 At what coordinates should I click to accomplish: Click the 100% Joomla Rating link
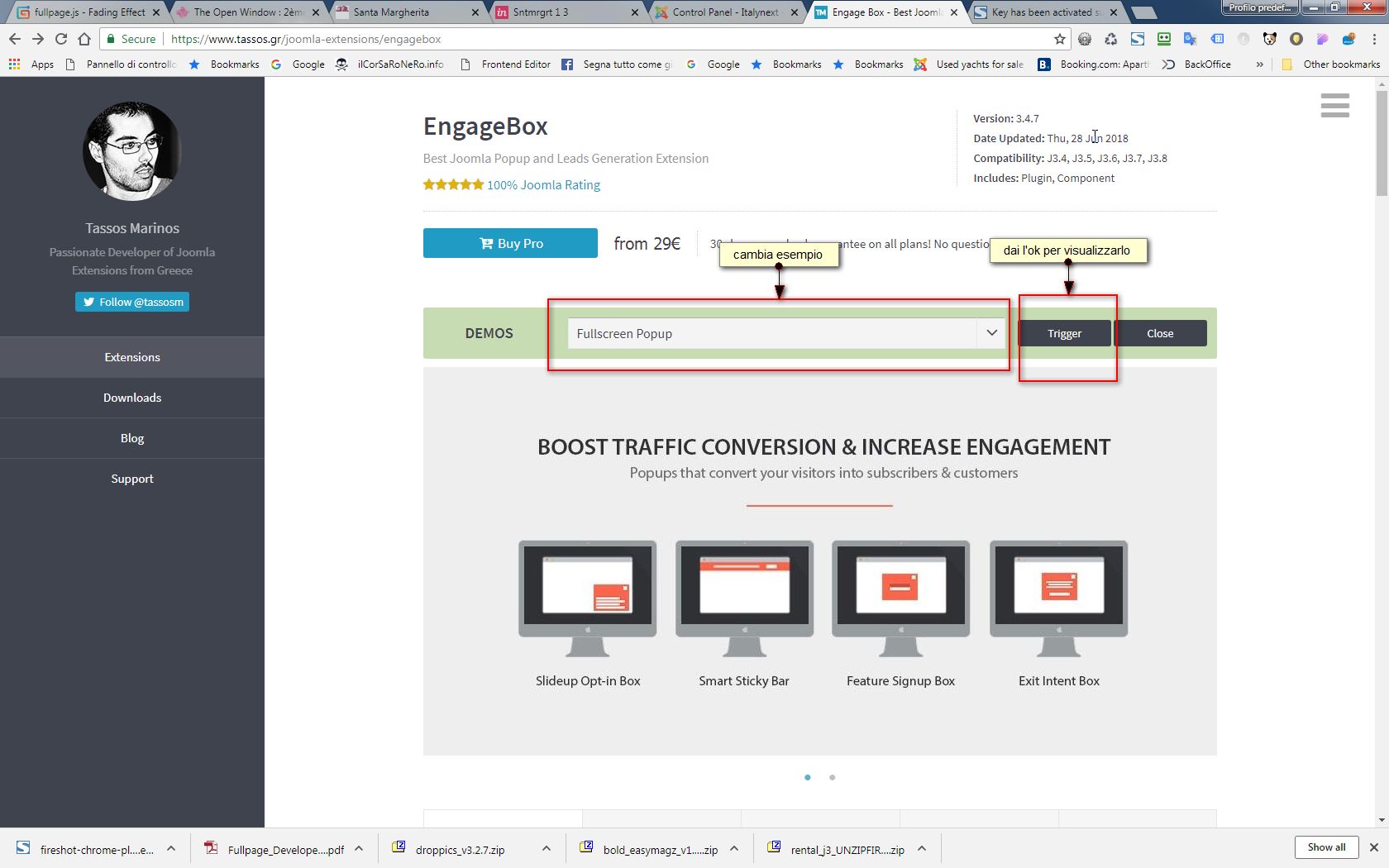click(543, 184)
